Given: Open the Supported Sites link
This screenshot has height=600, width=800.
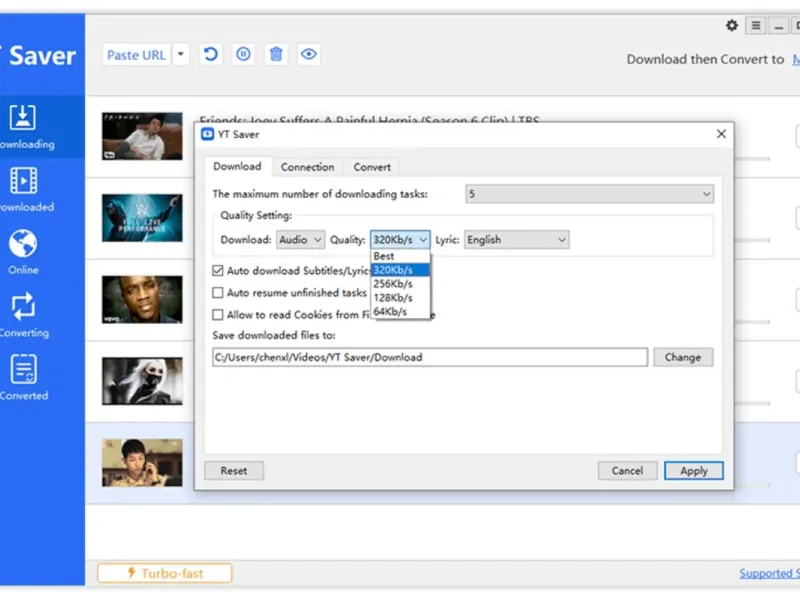Looking at the screenshot, I should tap(769, 573).
